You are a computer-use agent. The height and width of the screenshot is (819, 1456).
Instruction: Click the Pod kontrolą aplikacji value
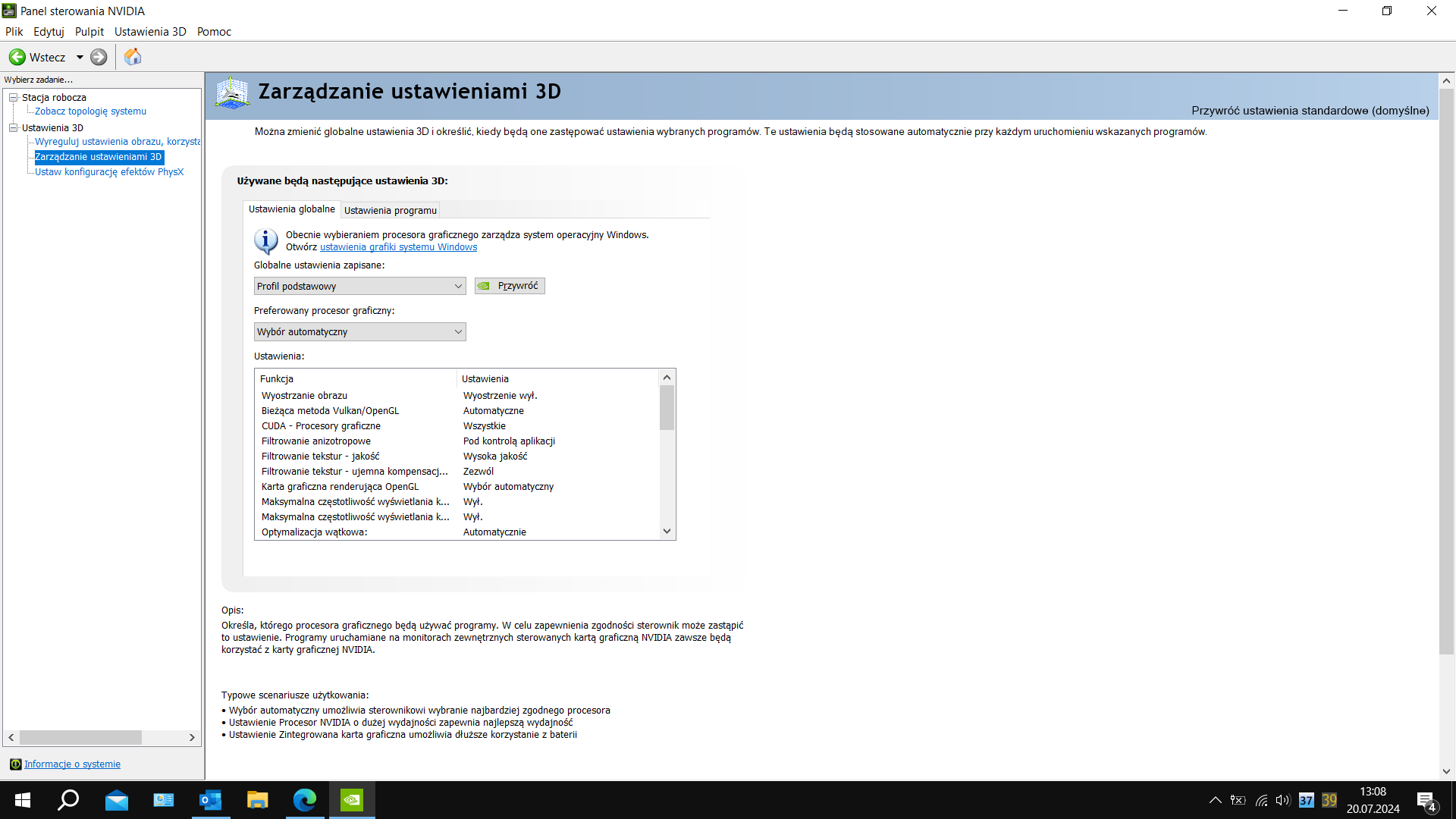click(x=509, y=441)
